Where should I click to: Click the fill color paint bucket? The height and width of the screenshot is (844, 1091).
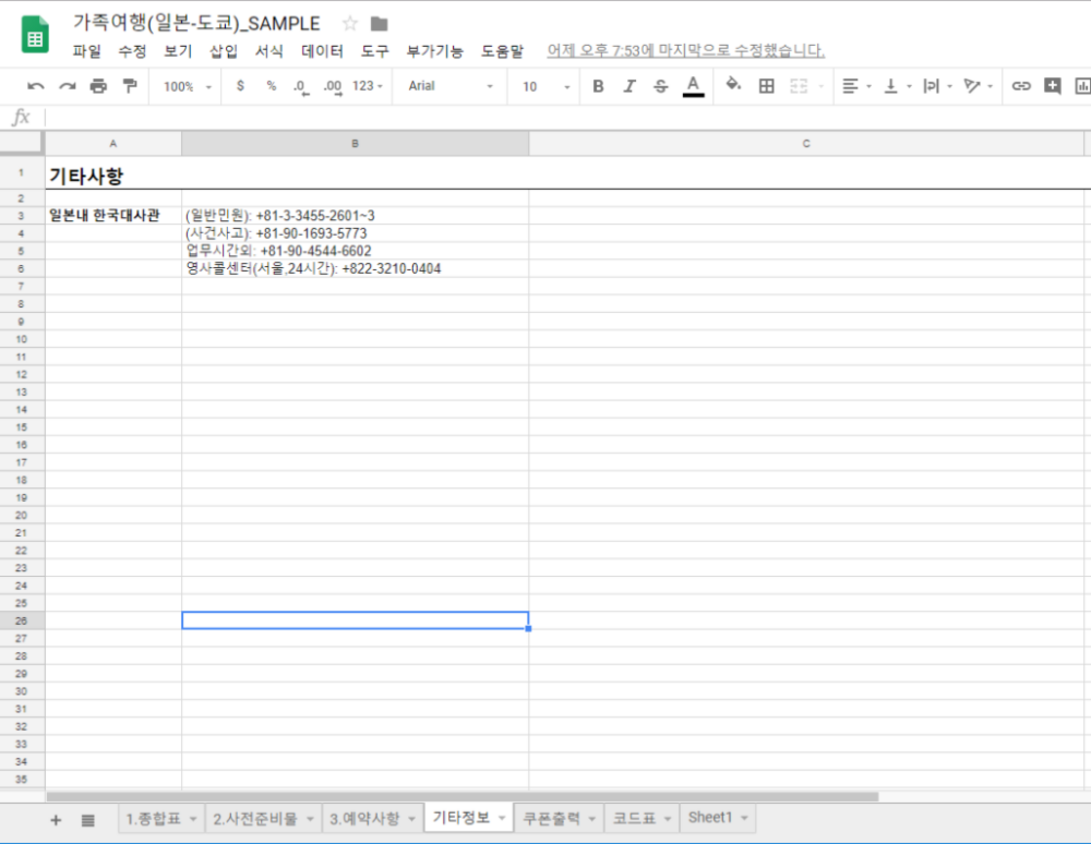733,86
